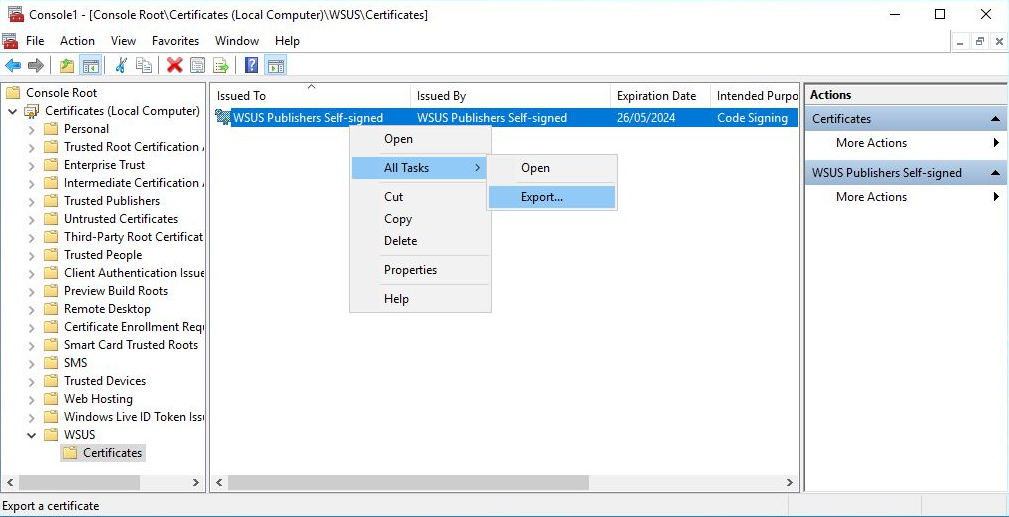
Task: Expand the Smart Card Trusted Roots node
Action: (32, 344)
